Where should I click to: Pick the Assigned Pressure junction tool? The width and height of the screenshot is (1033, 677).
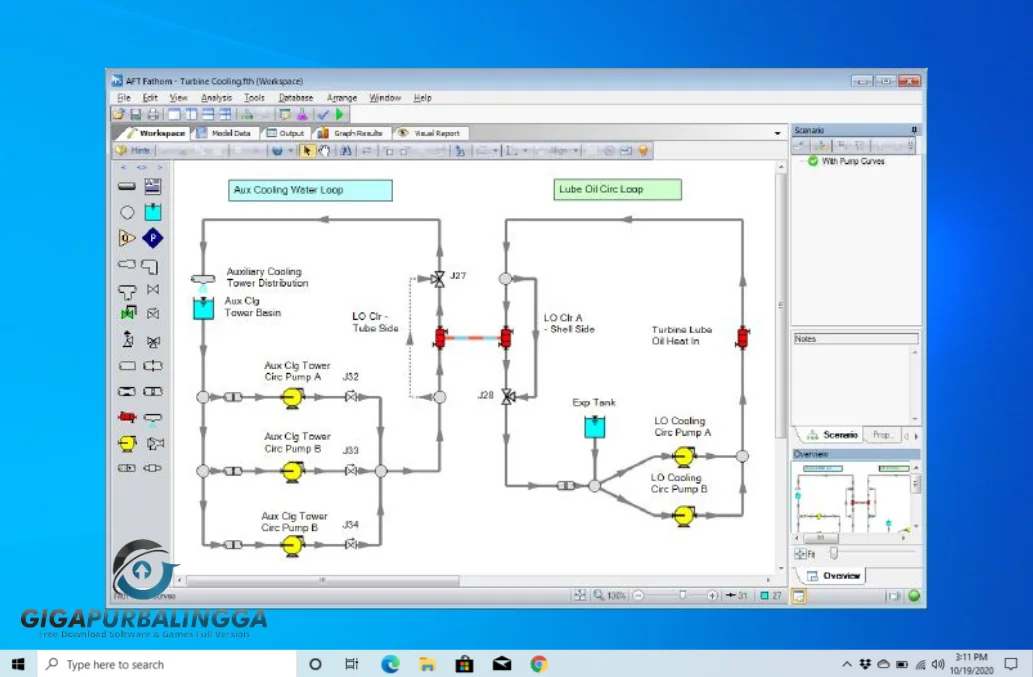pyautogui.click(x=152, y=238)
